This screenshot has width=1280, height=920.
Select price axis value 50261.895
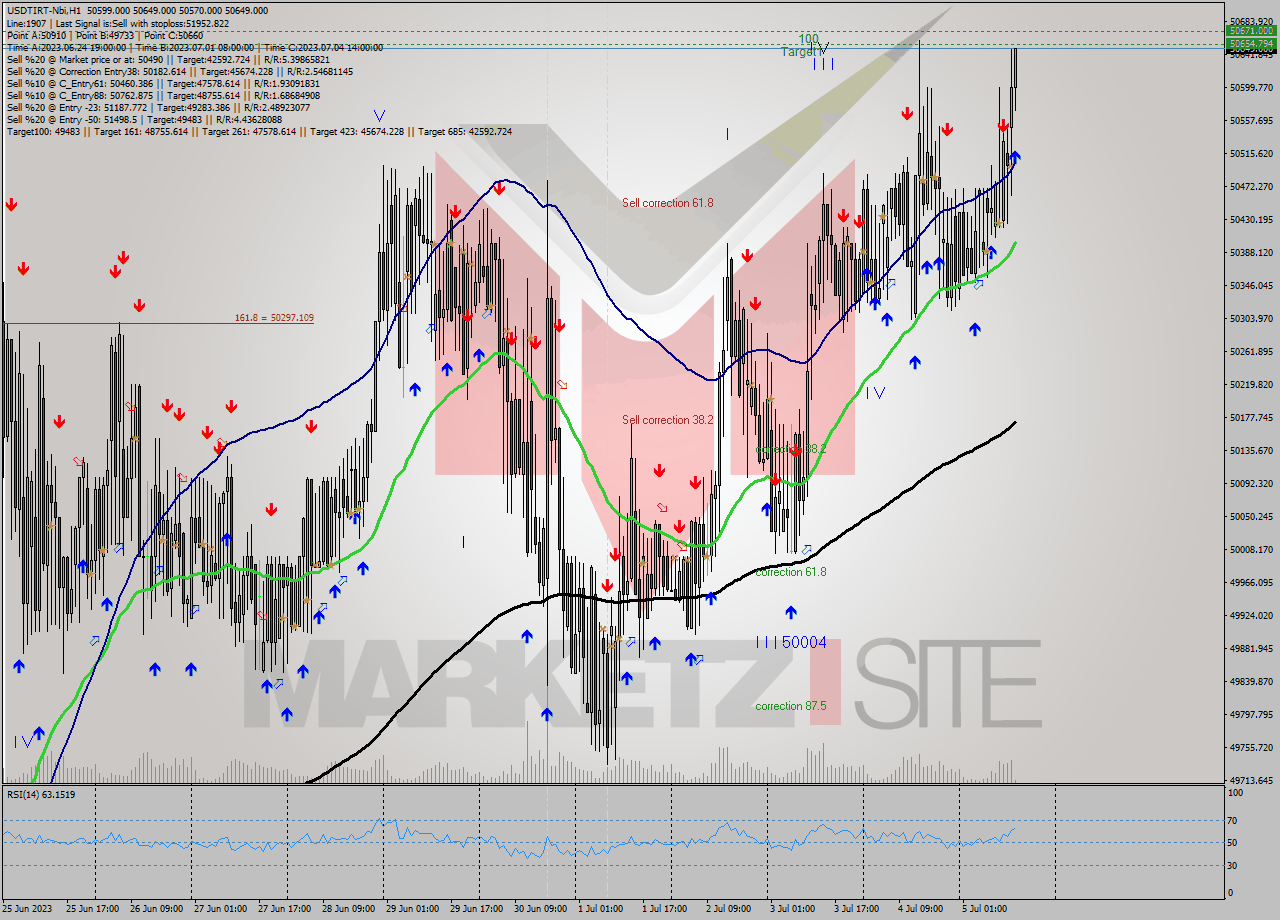[1251, 352]
